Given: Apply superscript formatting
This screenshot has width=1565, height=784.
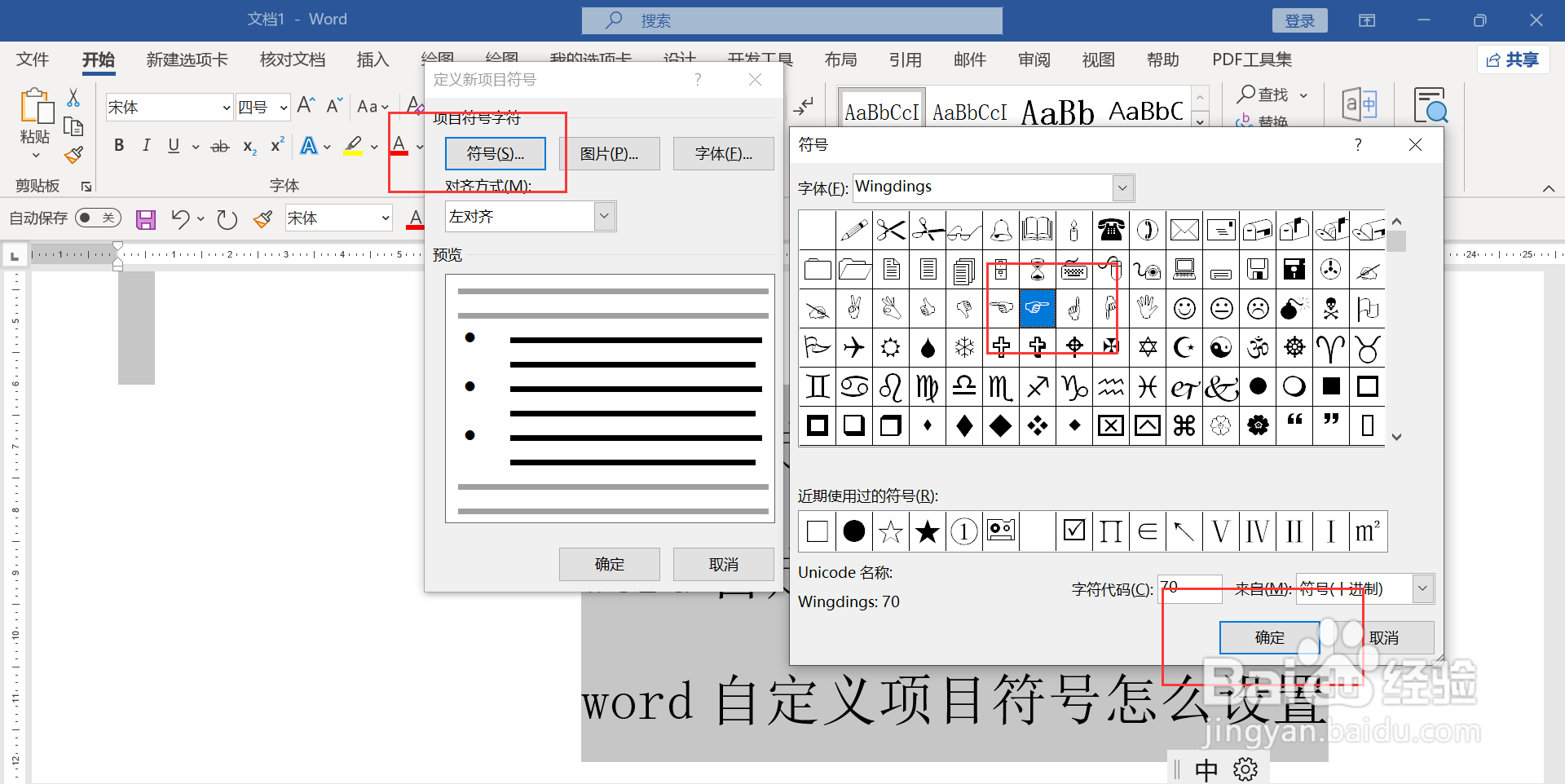Looking at the screenshot, I should [x=277, y=145].
